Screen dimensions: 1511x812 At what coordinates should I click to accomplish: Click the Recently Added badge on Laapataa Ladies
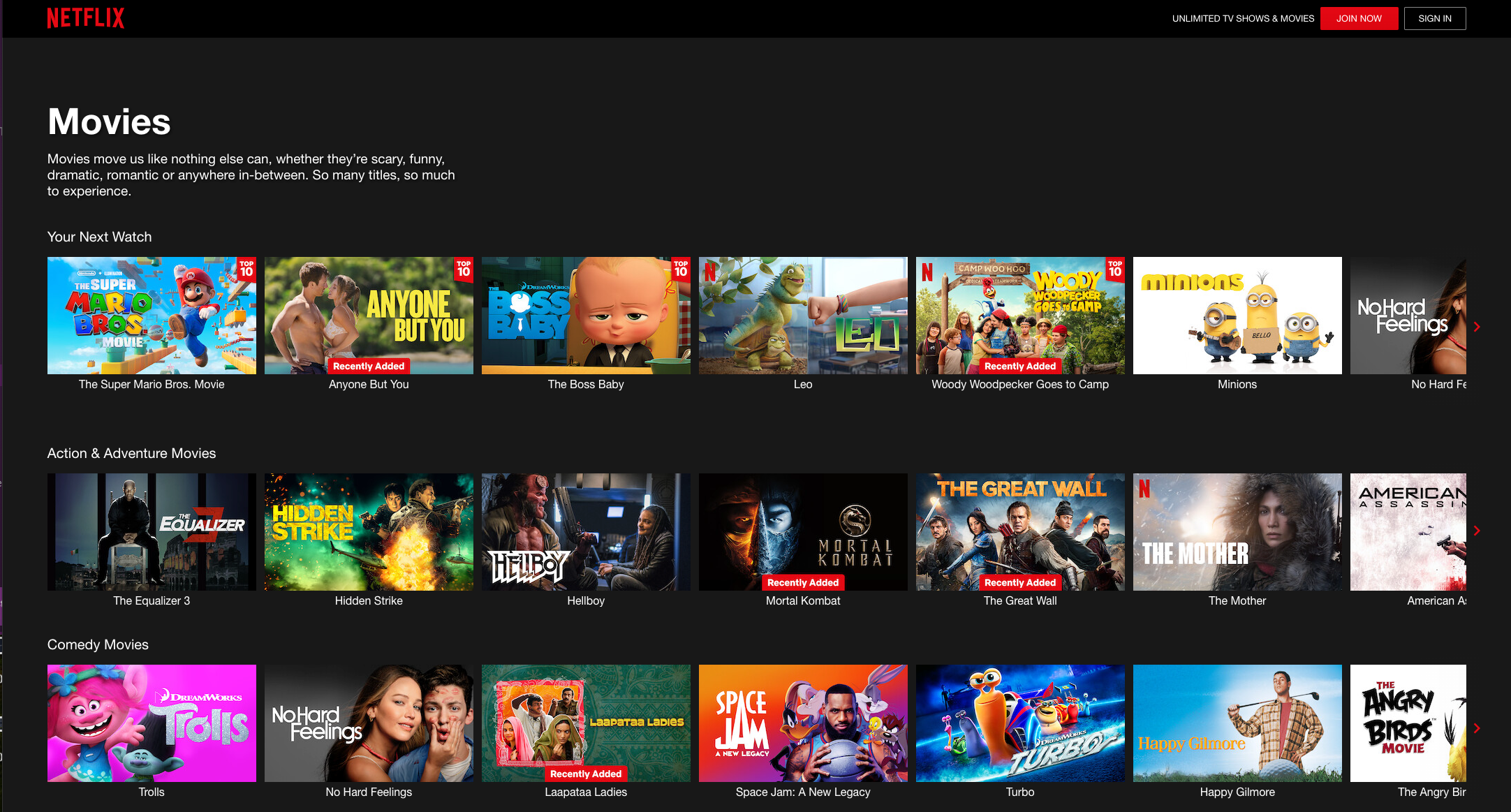point(586,774)
